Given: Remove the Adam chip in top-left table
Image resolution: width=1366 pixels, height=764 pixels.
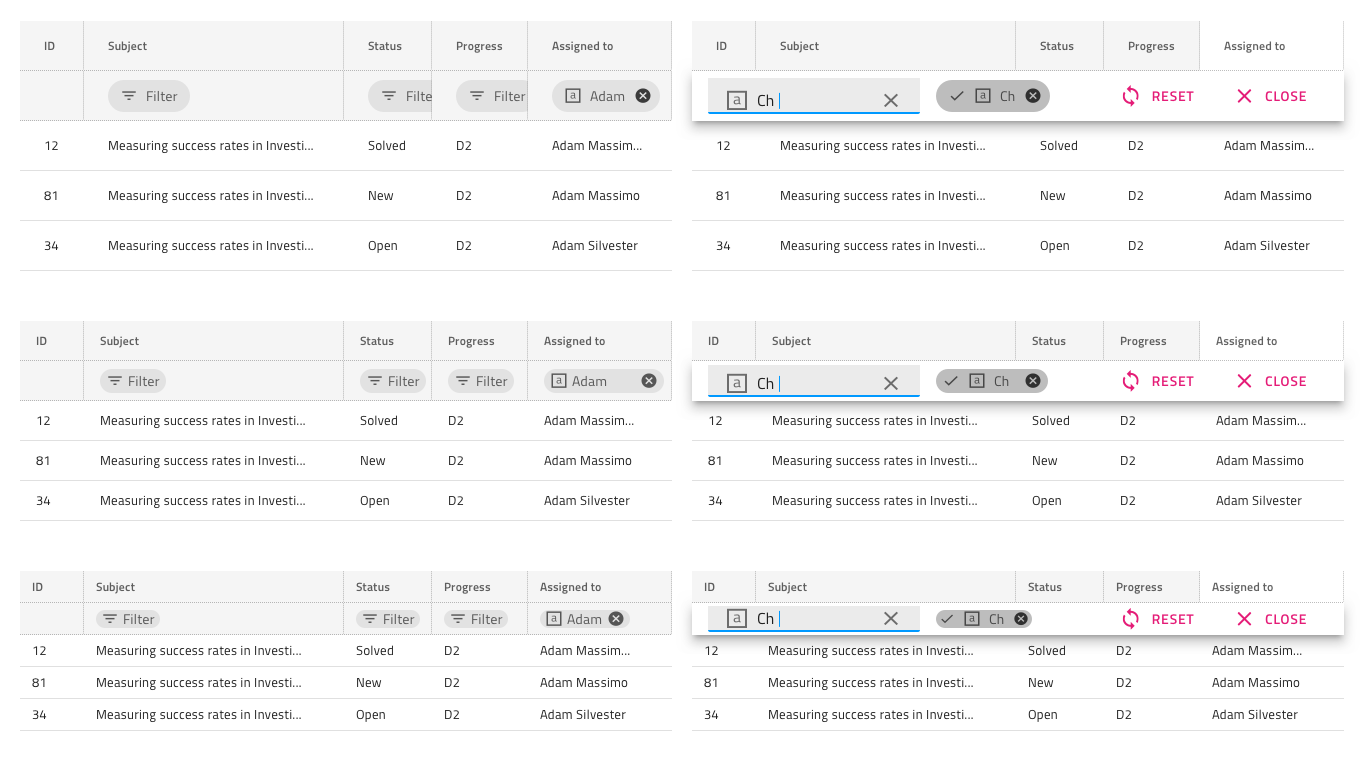Looking at the screenshot, I should [642, 96].
